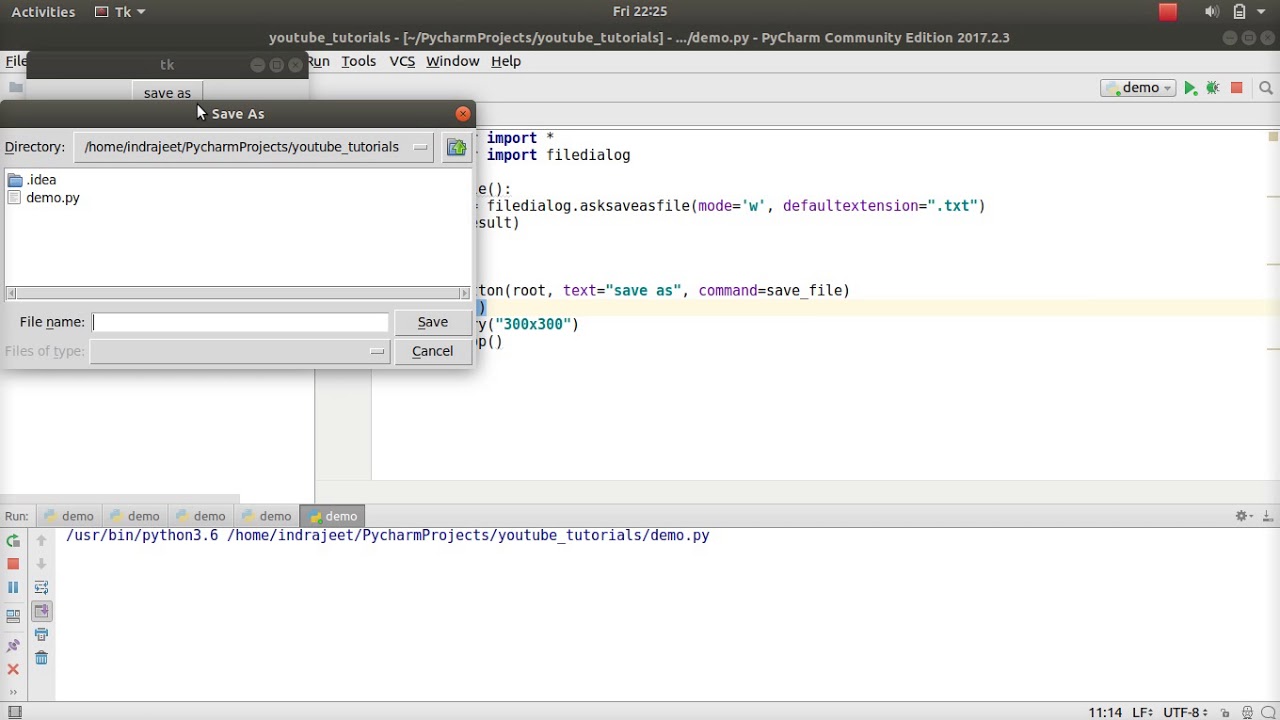This screenshot has width=1280, height=720.
Task: Click the red recording indicator in top bar
Action: point(1168,12)
